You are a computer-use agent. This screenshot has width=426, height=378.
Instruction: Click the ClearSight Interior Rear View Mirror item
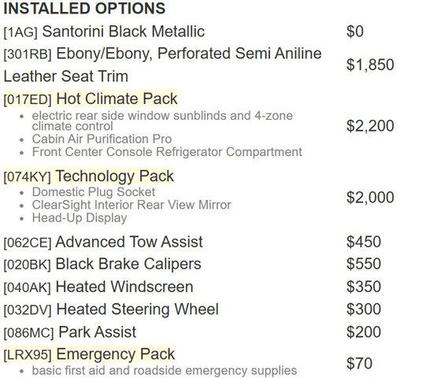click(x=131, y=205)
